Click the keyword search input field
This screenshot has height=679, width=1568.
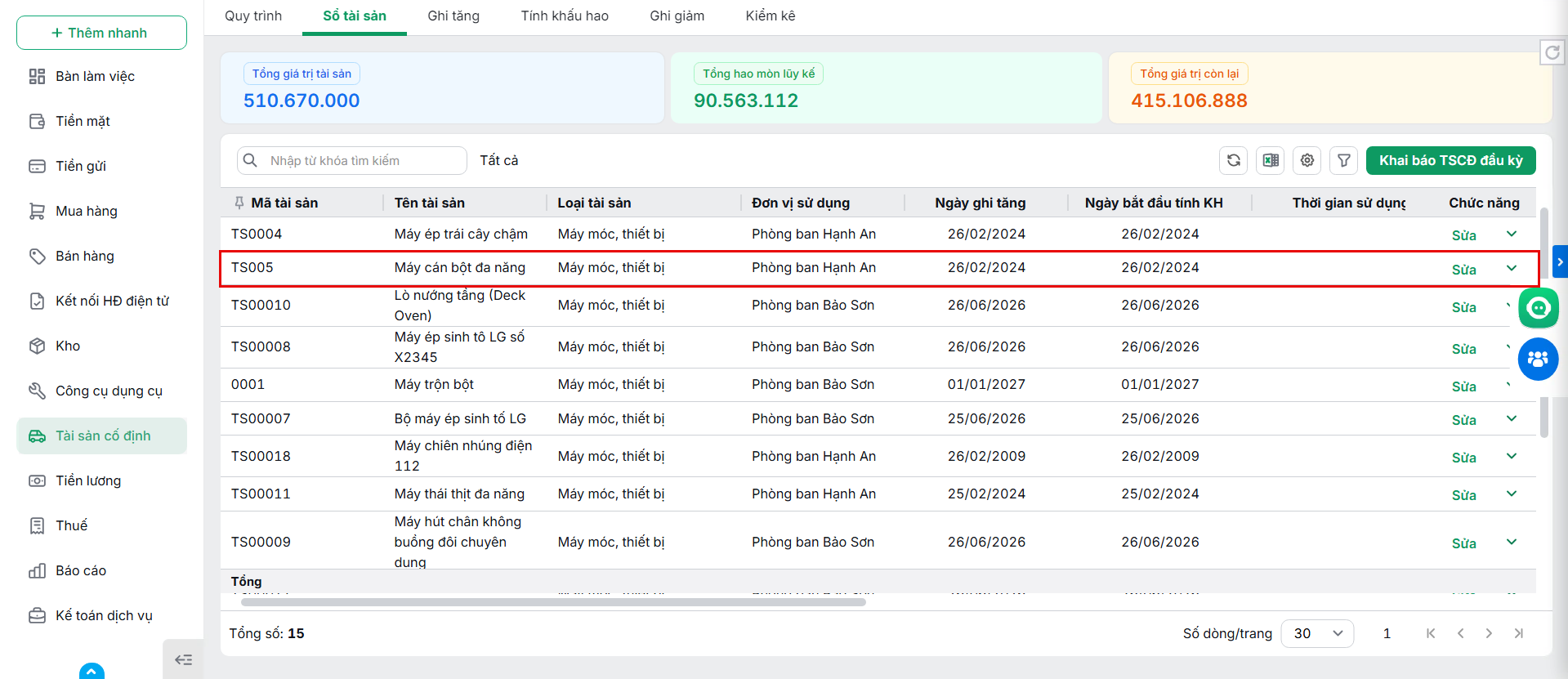(352, 160)
